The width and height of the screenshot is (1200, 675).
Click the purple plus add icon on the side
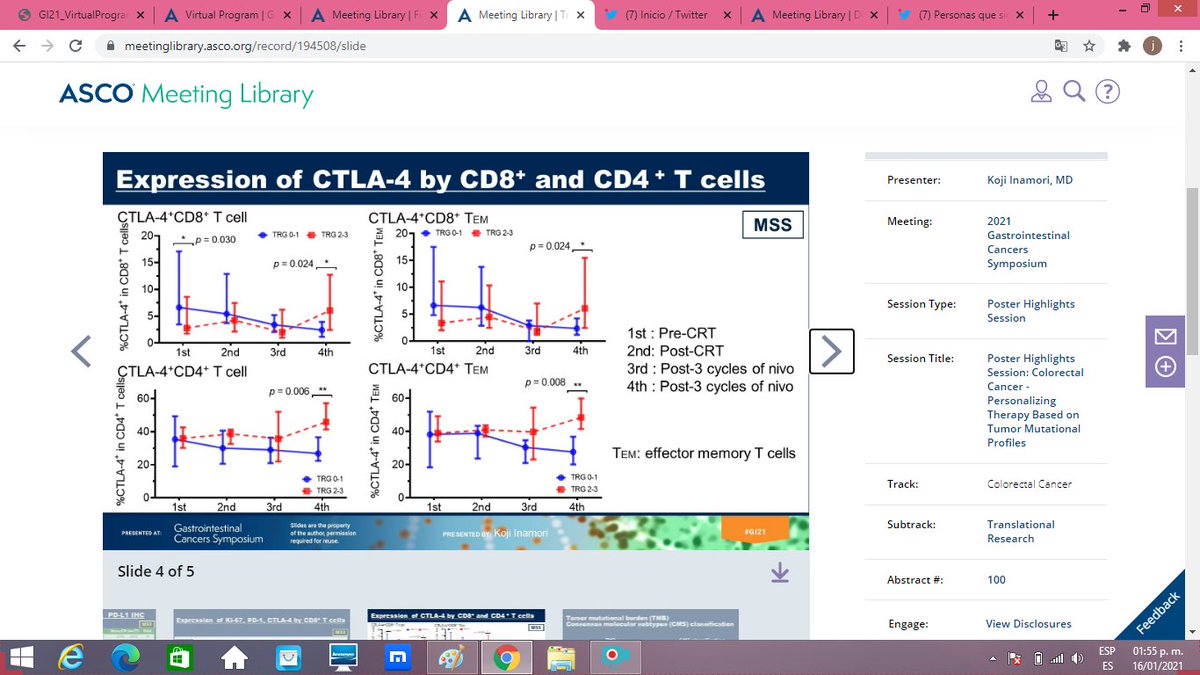click(1164, 367)
